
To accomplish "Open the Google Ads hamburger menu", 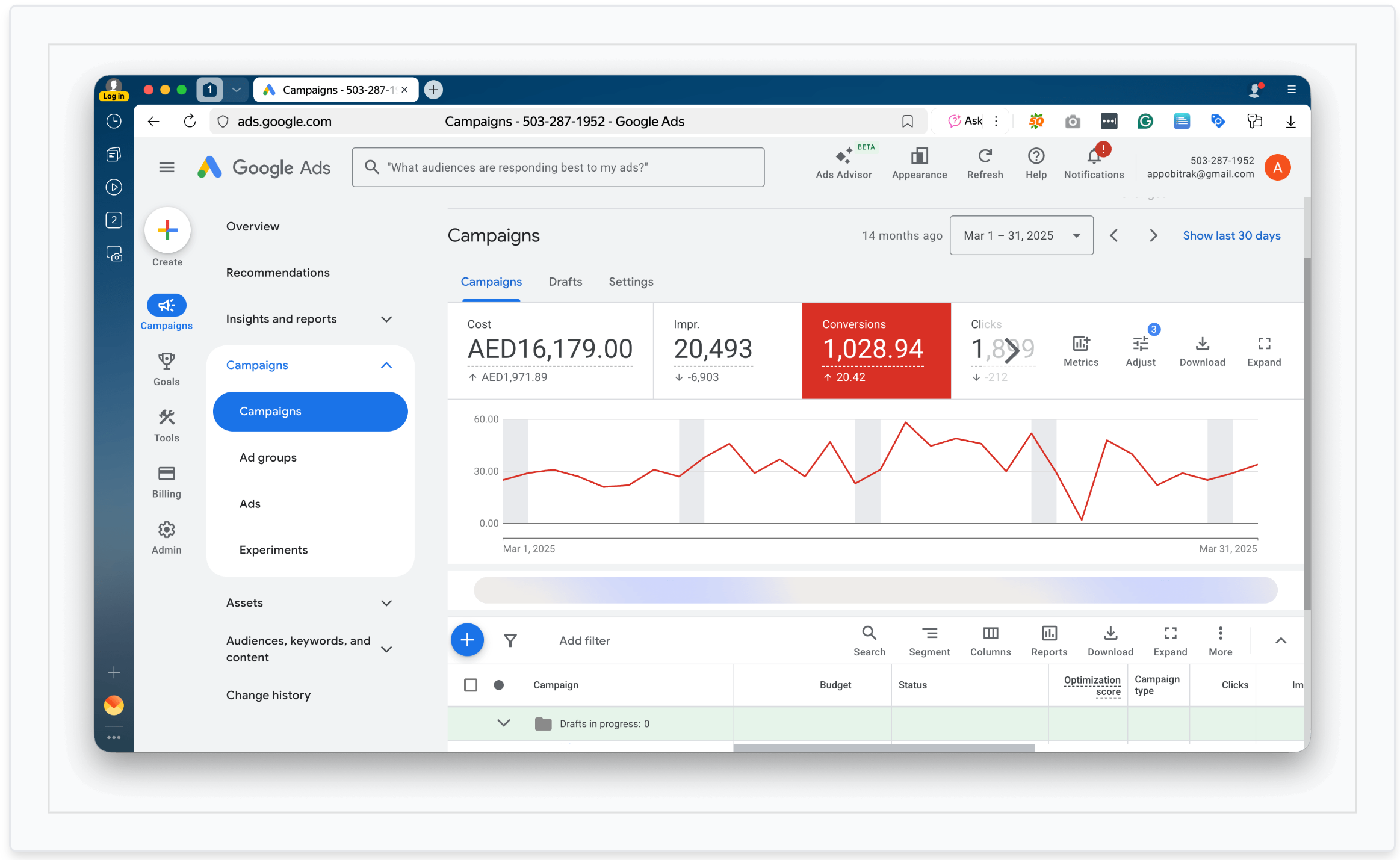I will (x=167, y=167).
